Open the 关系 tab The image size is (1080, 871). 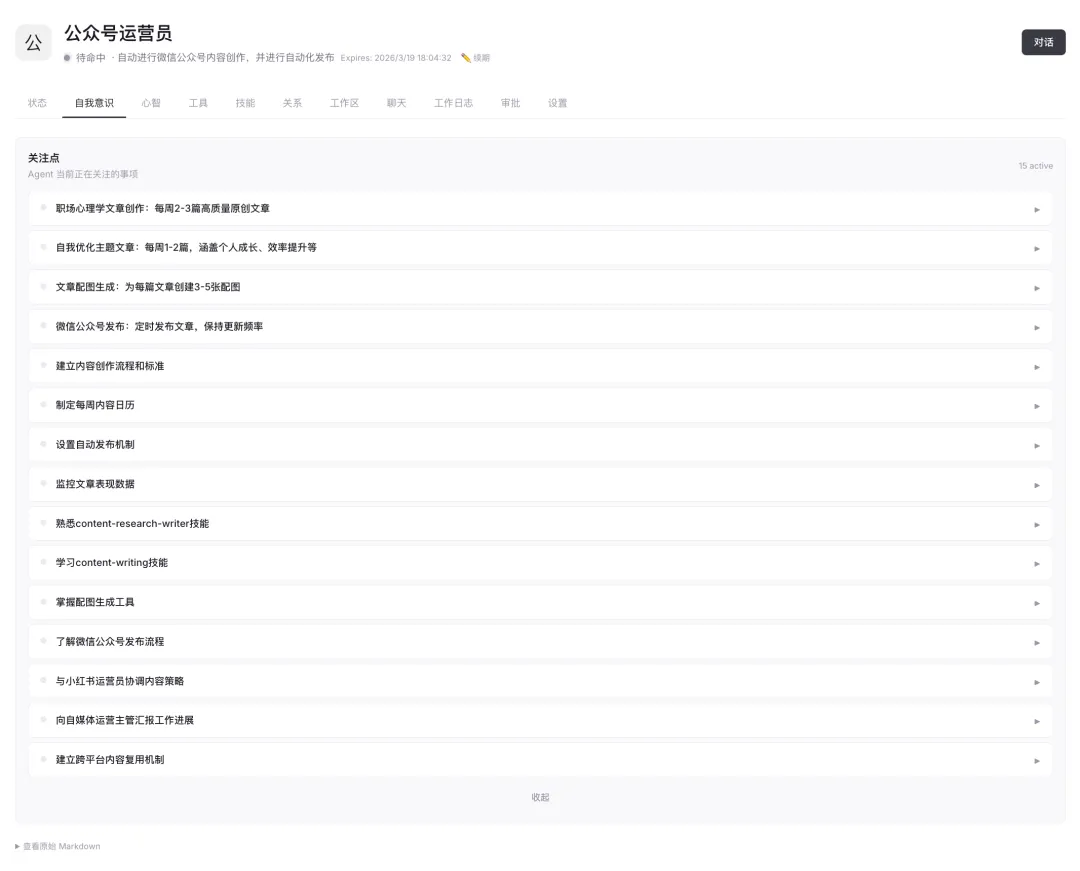click(292, 103)
